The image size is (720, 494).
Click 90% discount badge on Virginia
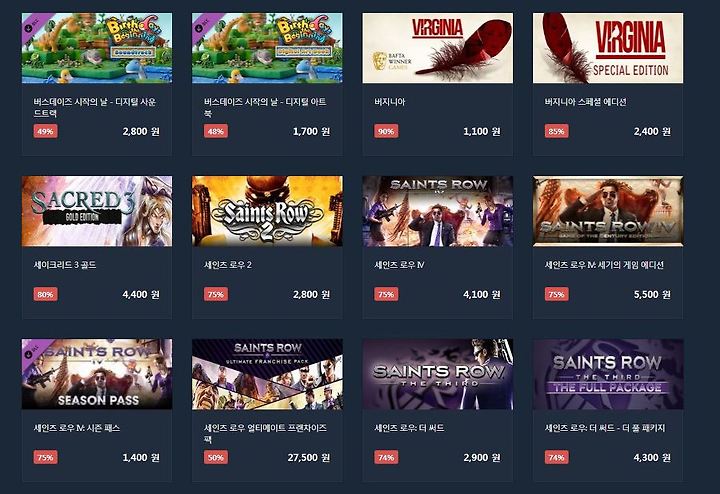coord(386,131)
